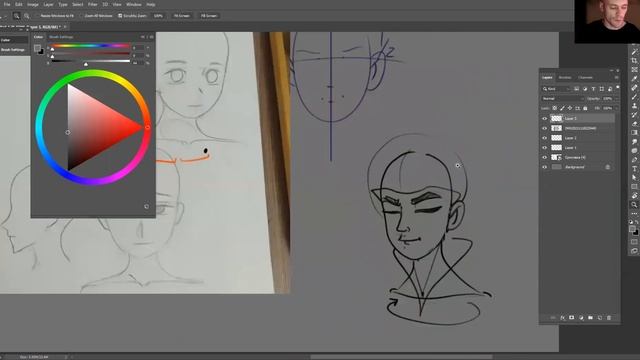Select the Zoom Out magnifier in options bar
Viewport: 640px width, 360px height.
(x=27, y=16)
